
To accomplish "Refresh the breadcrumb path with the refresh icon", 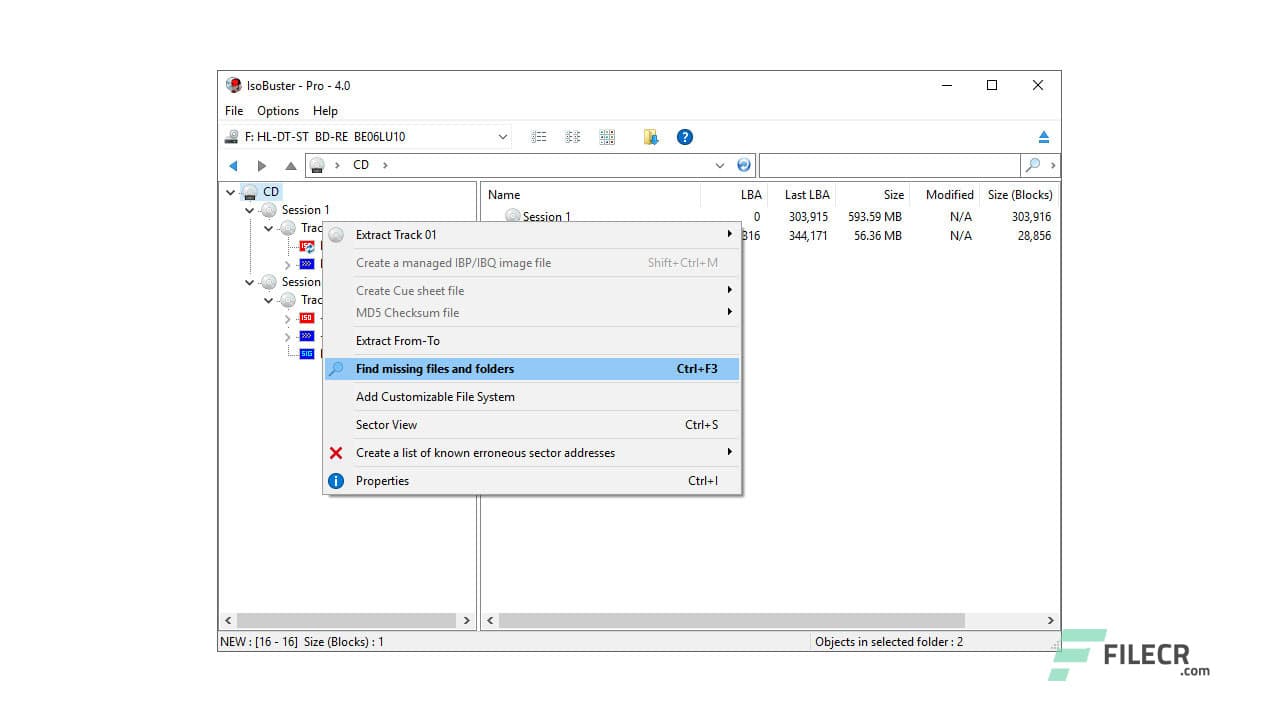I will pyautogui.click(x=744, y=164).
